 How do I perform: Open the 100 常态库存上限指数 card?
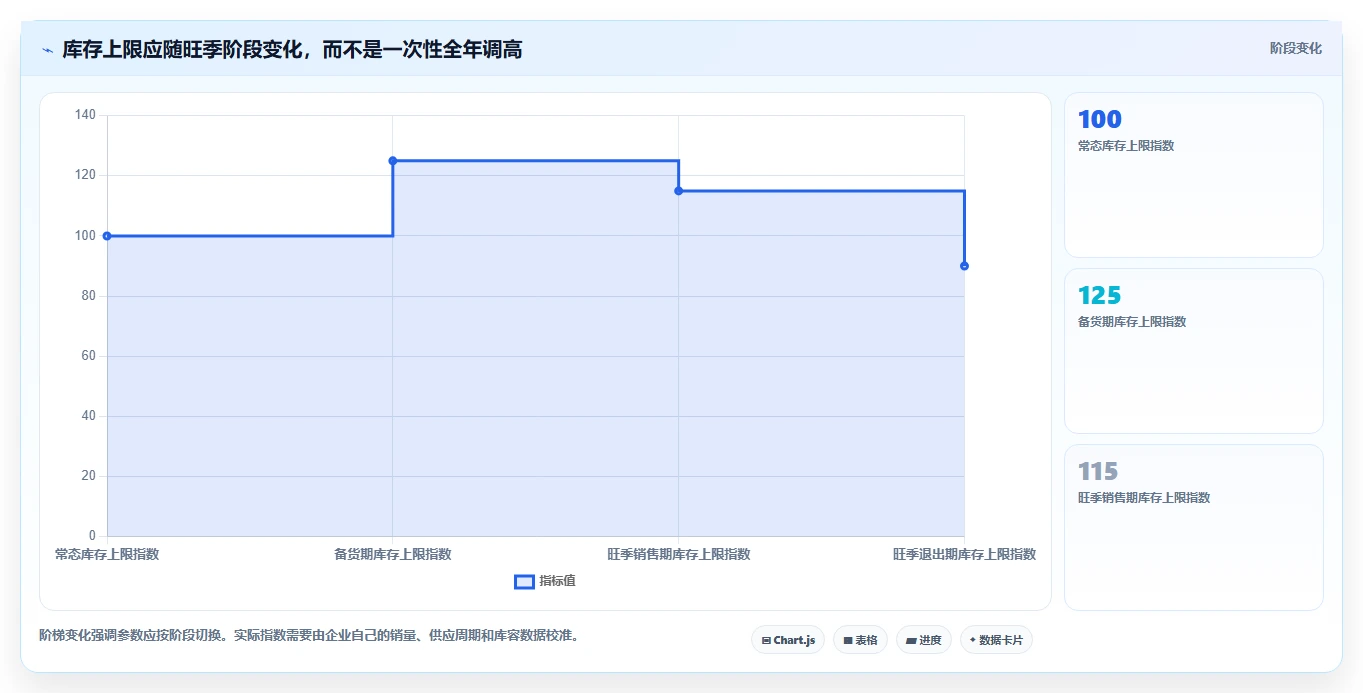coord(1194,175)
